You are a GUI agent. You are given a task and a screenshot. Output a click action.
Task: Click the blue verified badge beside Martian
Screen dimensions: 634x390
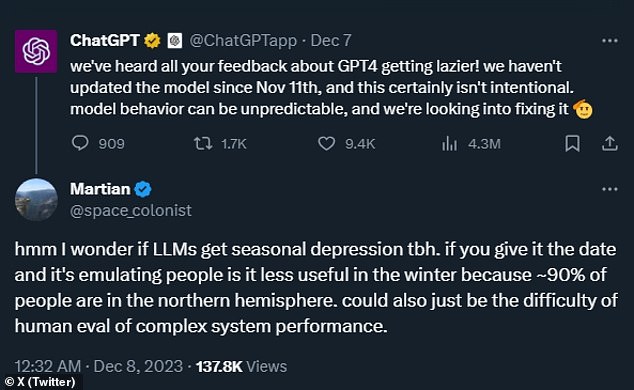click(143, 189)
